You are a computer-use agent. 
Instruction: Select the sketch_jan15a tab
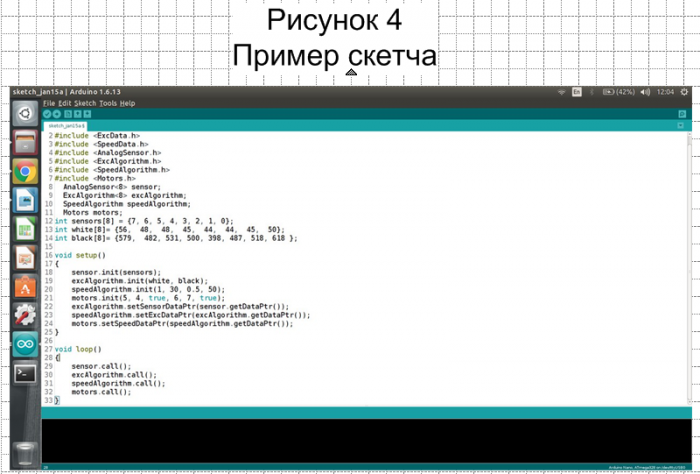coord(67,126)
